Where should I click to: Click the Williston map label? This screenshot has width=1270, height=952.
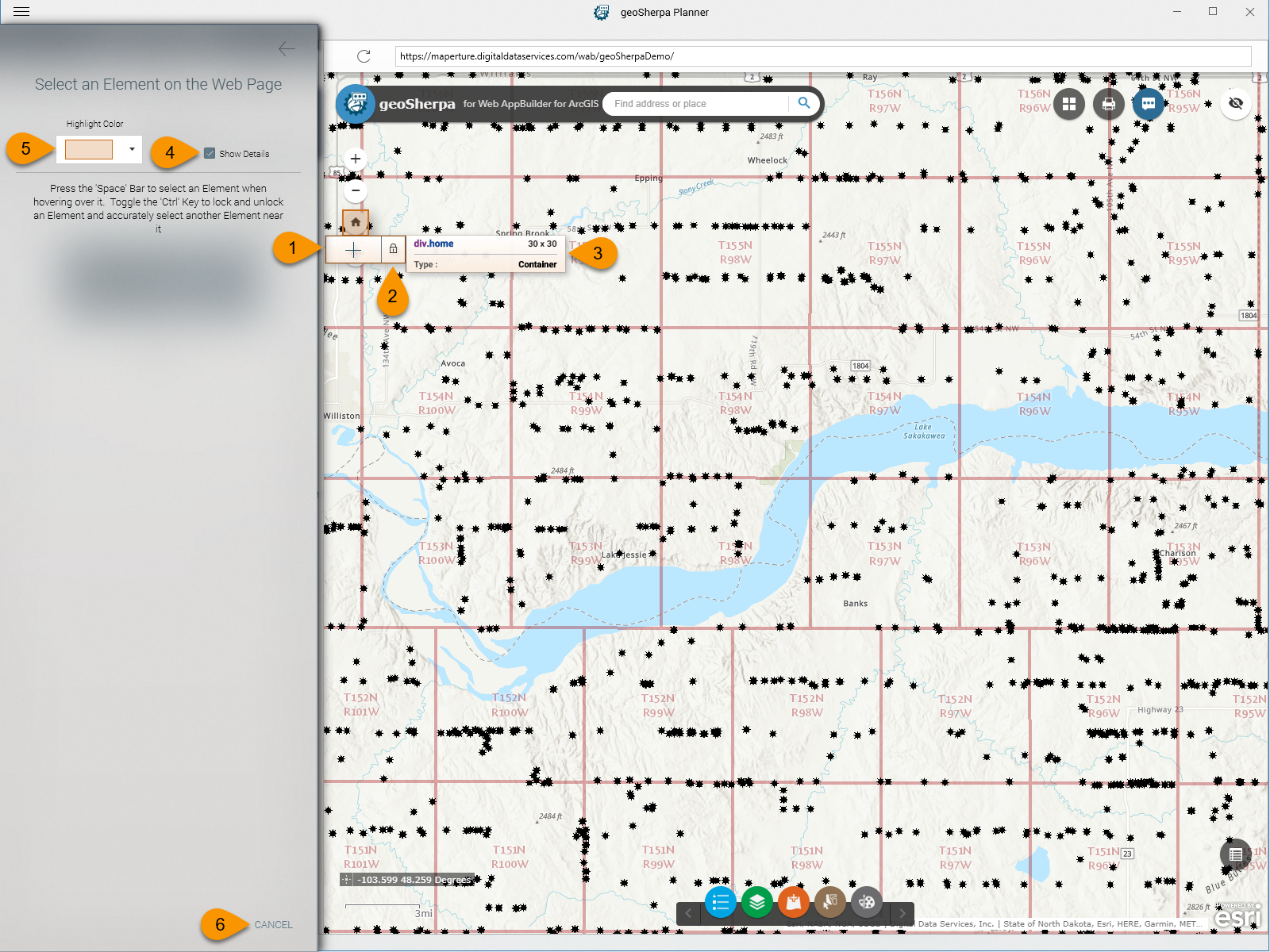(342, 416)
